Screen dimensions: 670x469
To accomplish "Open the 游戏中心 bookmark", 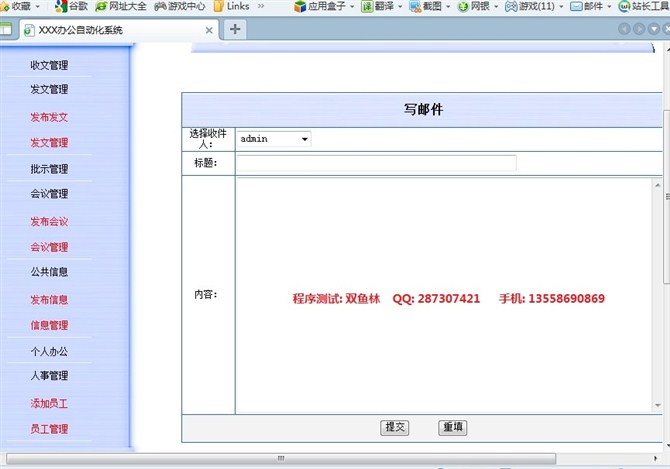I will point(180,6).
